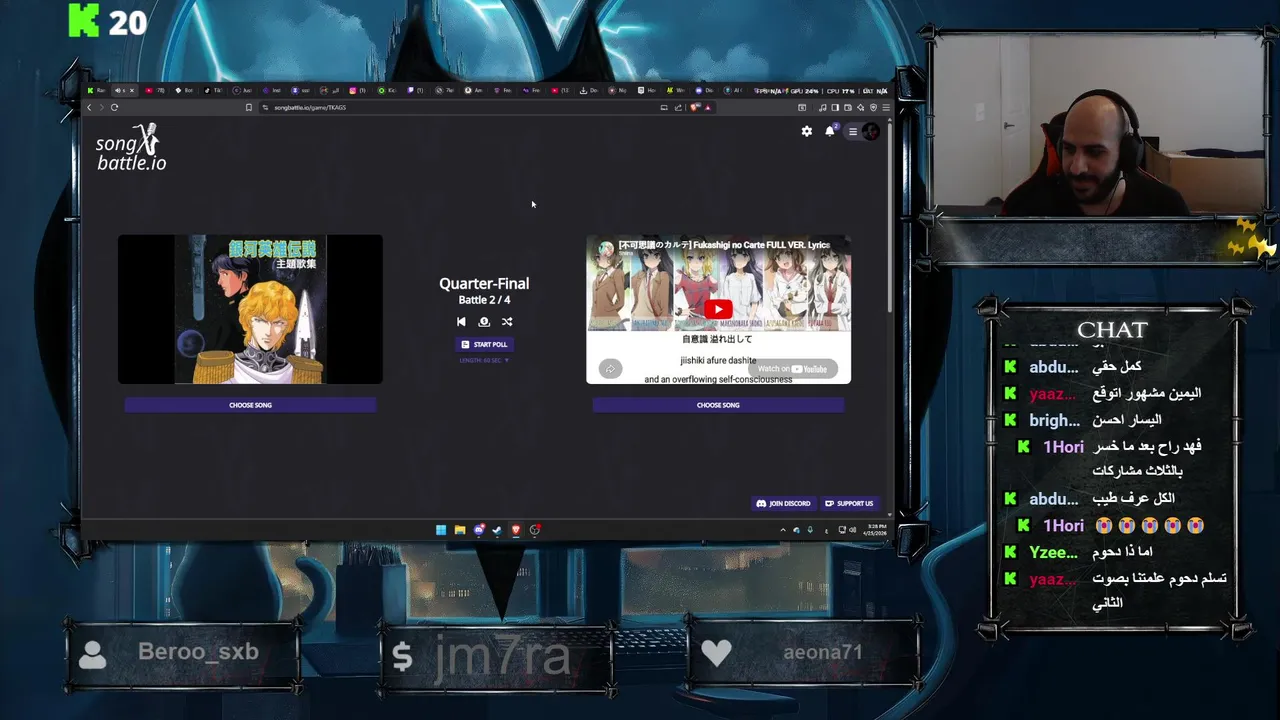Play the left video thumbnail with blond character
This screenshot has width=1280, height=720.
(x=250, y=309)
